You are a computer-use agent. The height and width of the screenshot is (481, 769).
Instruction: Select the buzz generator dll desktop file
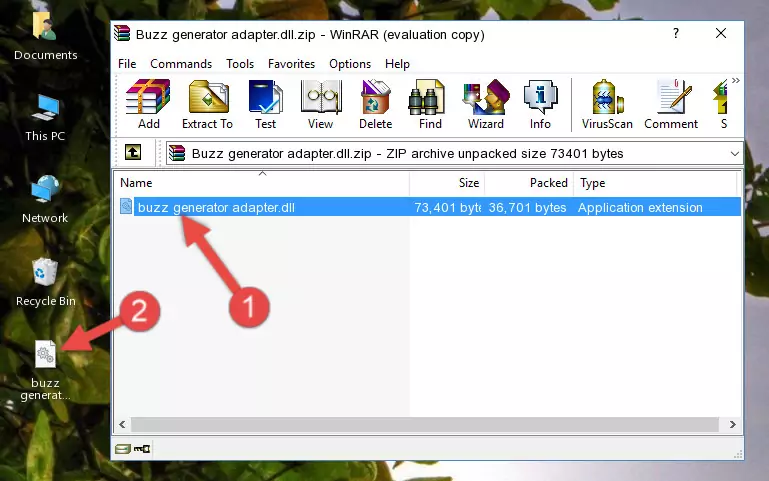point(45,371)
